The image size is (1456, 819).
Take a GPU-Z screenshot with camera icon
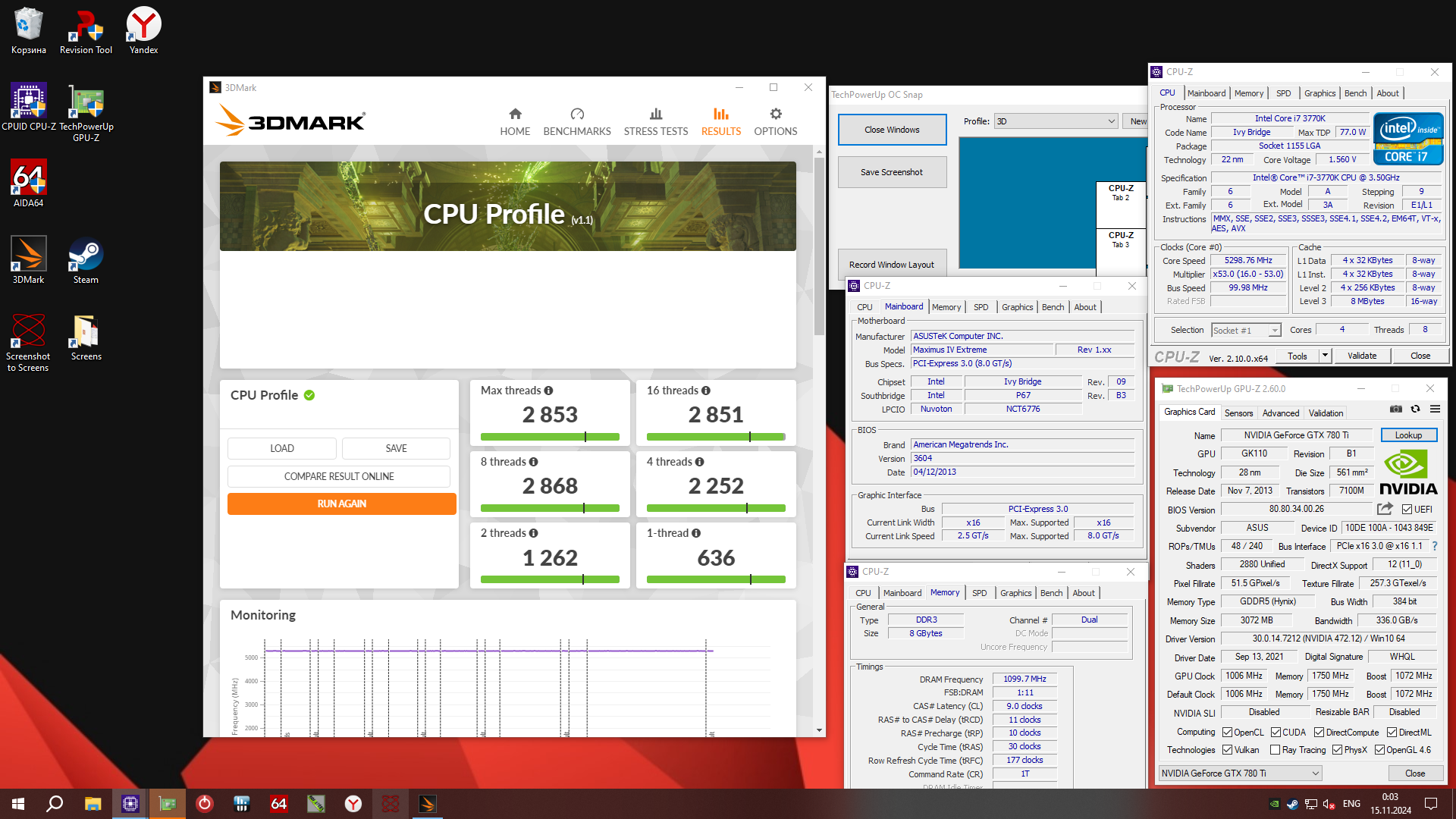tap(1395, 409)
